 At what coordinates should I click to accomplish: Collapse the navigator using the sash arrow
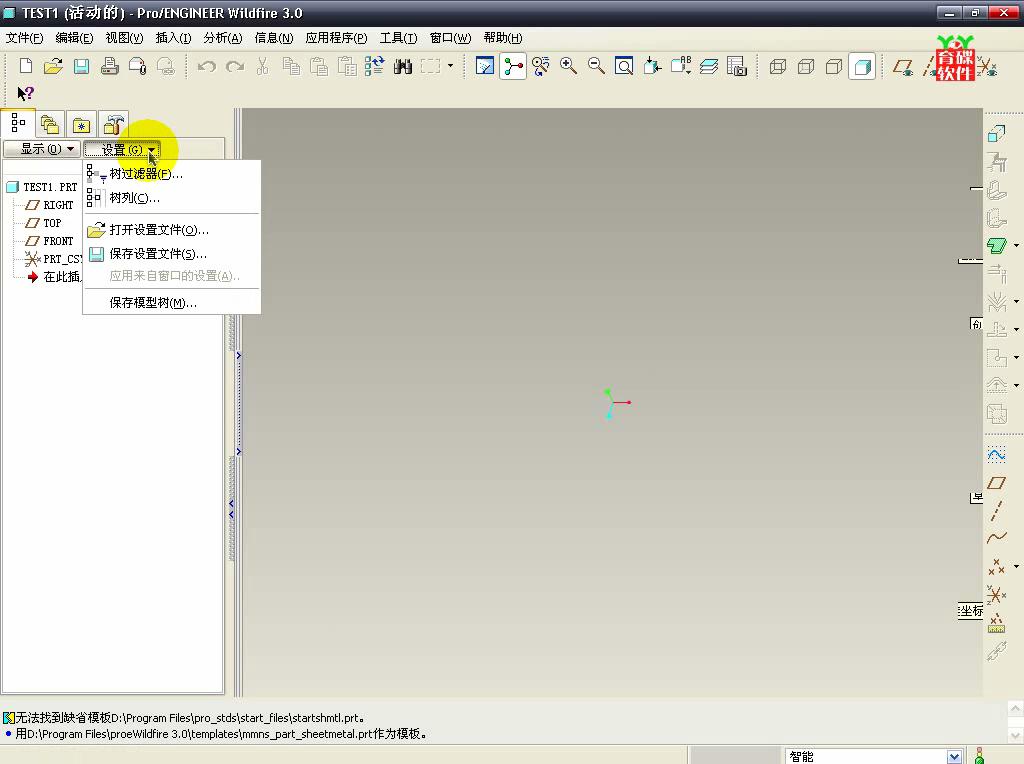pyautogui.click(x=231, y=509)
